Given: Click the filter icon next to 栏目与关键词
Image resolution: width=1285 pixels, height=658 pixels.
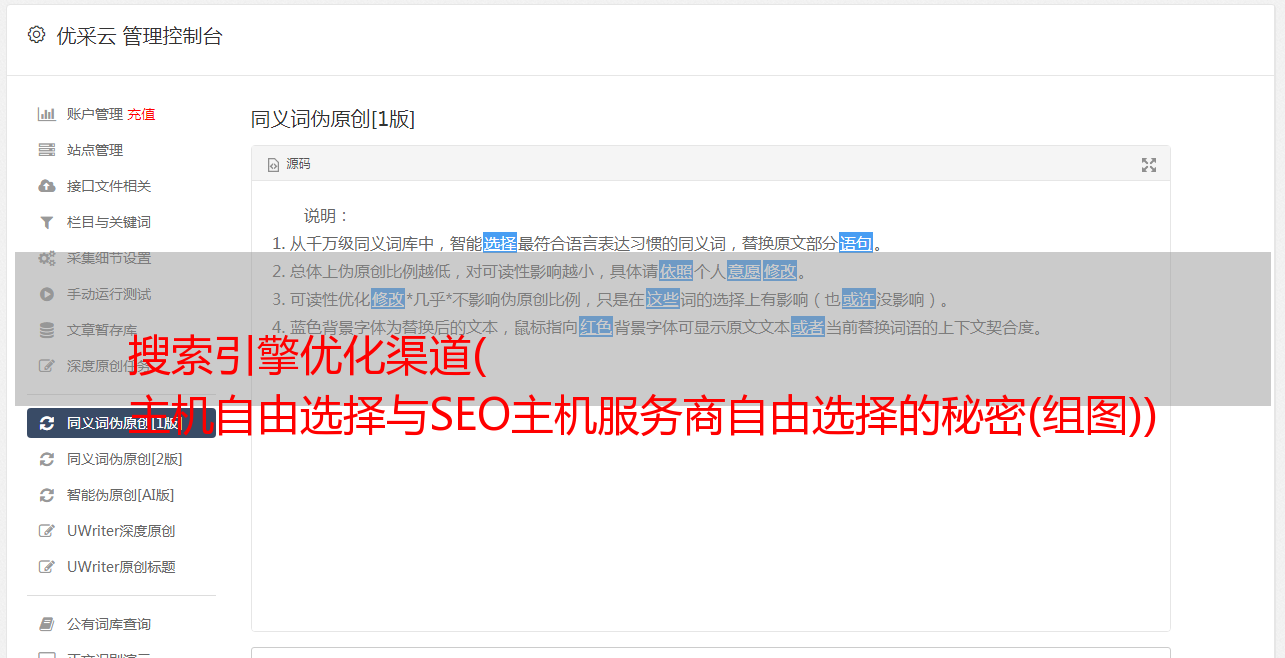Looking at the screenshot, I should (x=46, y=222).
